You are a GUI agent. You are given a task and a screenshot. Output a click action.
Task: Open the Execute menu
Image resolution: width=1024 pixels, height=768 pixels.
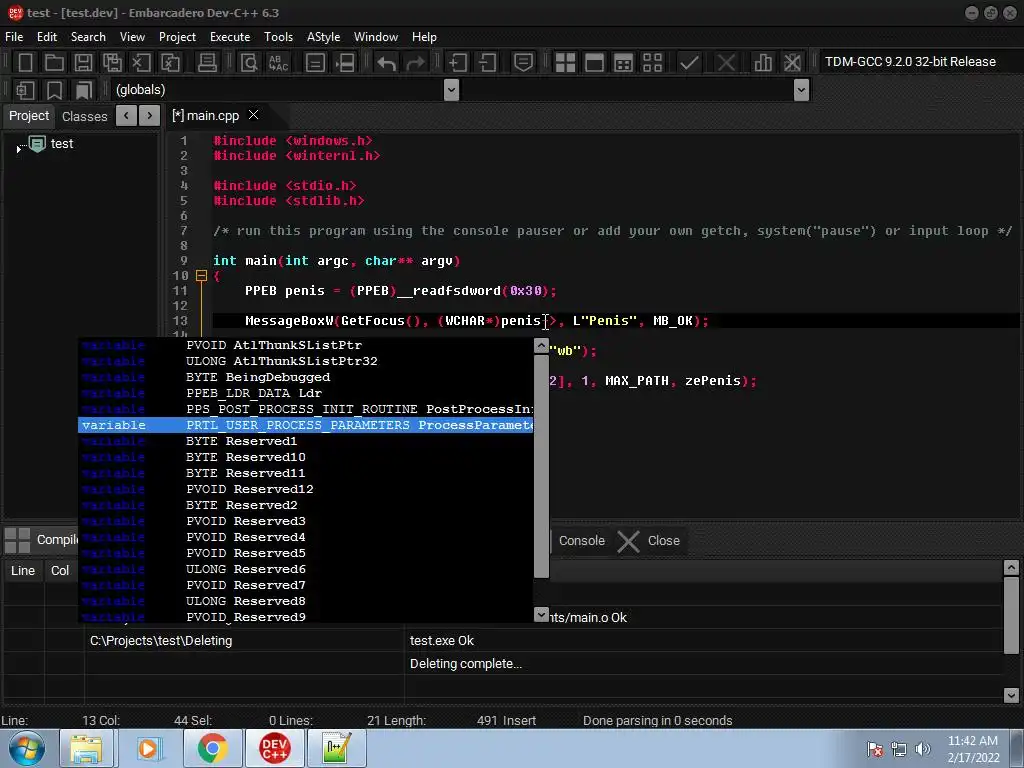230,37
